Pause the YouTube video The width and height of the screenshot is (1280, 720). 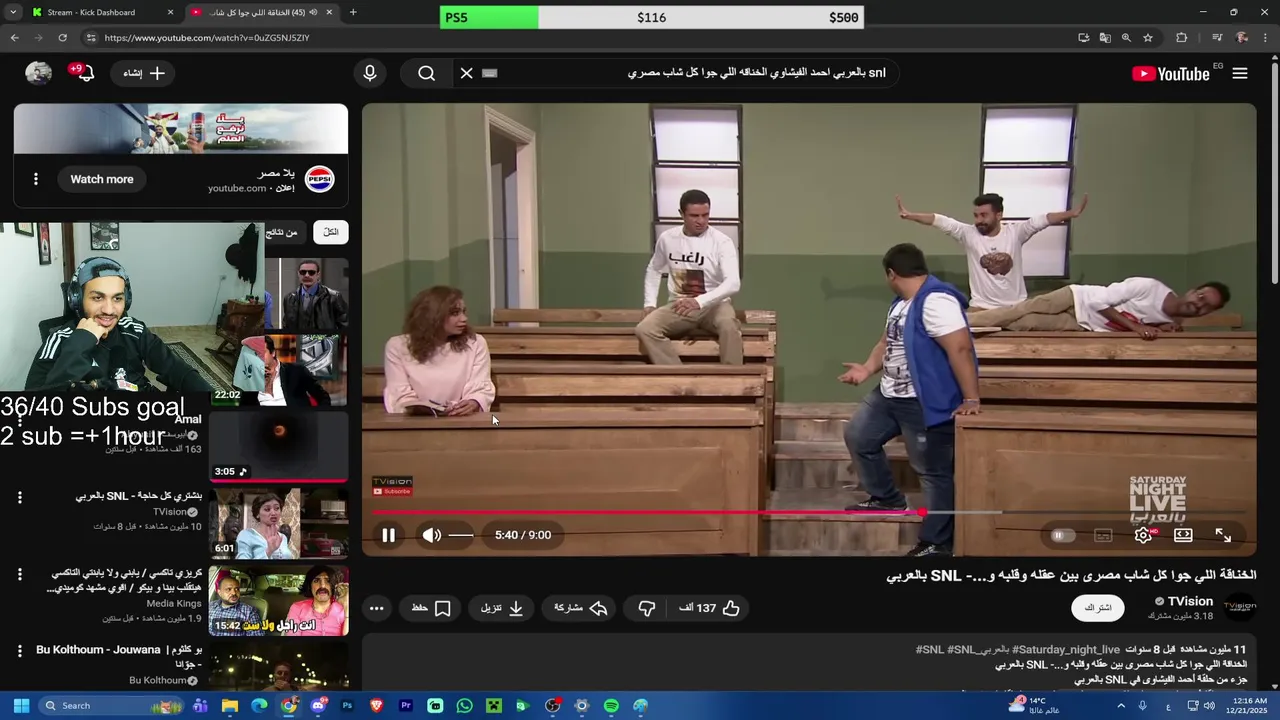[388, 535]
